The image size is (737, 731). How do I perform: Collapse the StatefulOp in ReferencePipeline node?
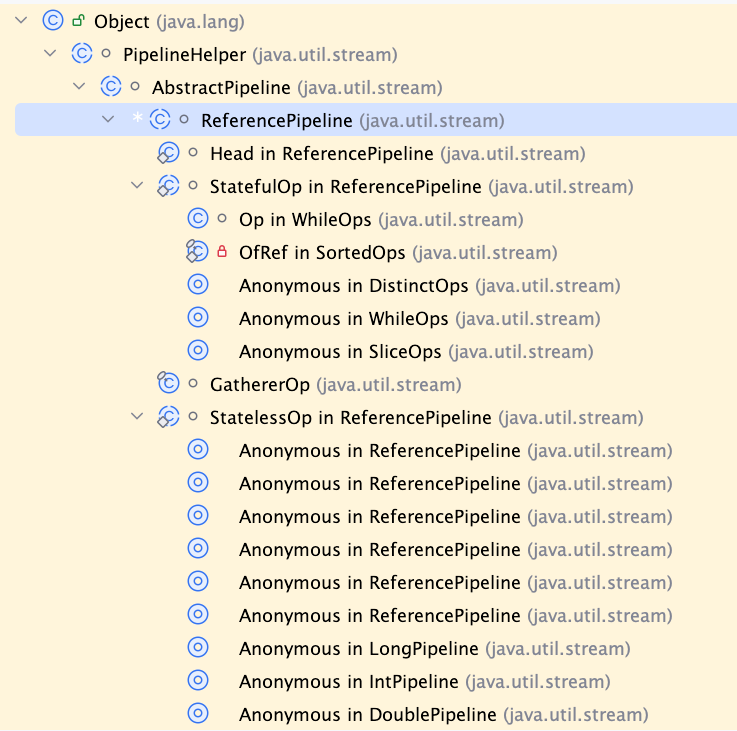pos(137,185)
